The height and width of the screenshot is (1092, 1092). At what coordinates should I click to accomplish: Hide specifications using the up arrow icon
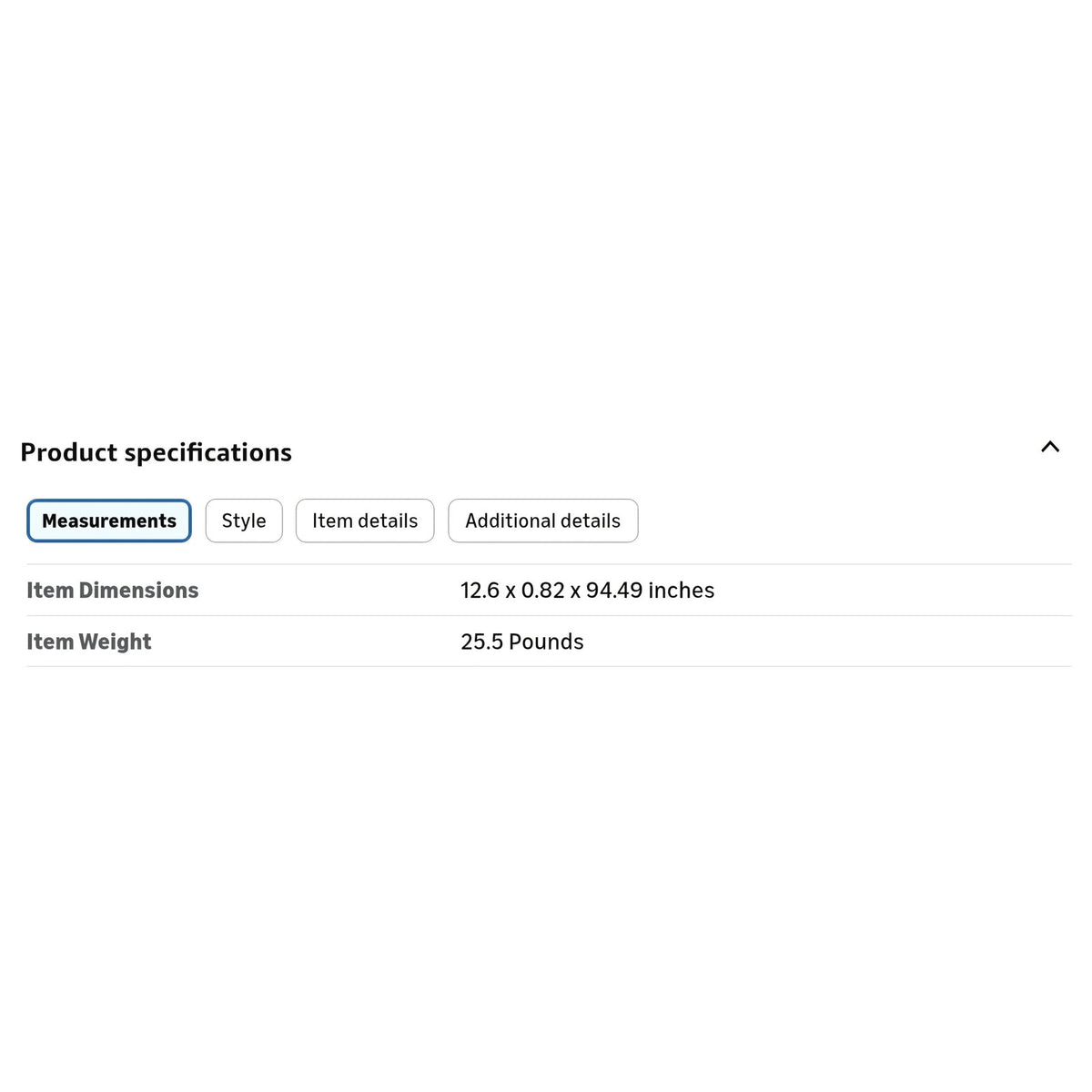click(x=1050, y=447)
